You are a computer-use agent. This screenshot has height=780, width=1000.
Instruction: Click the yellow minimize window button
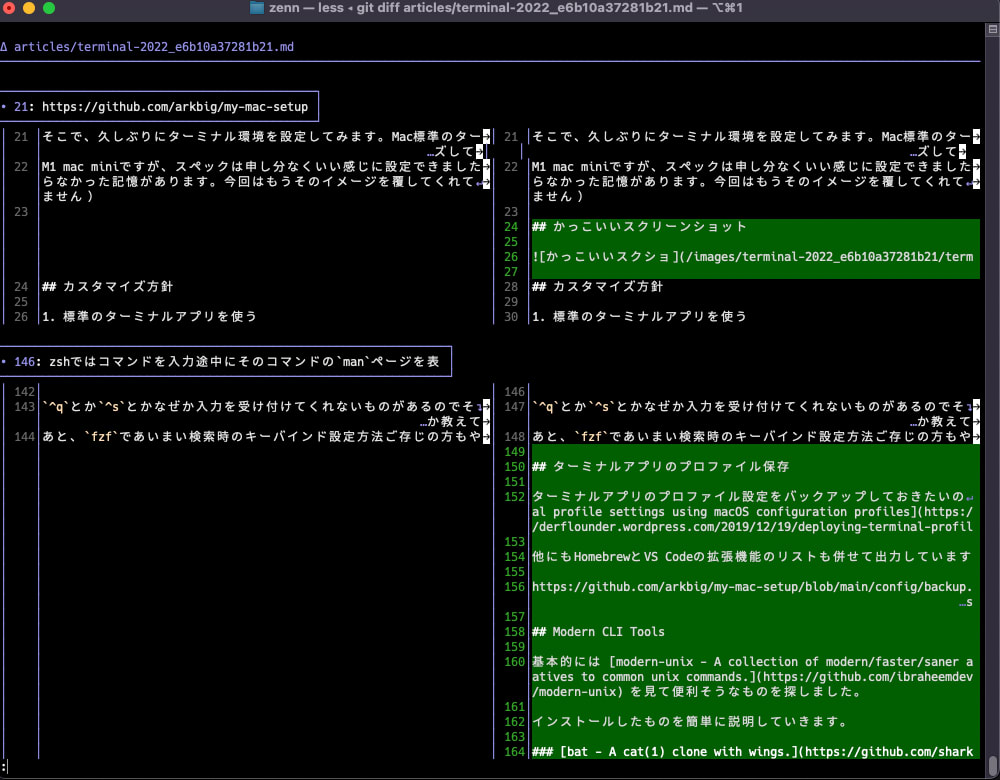29,8
